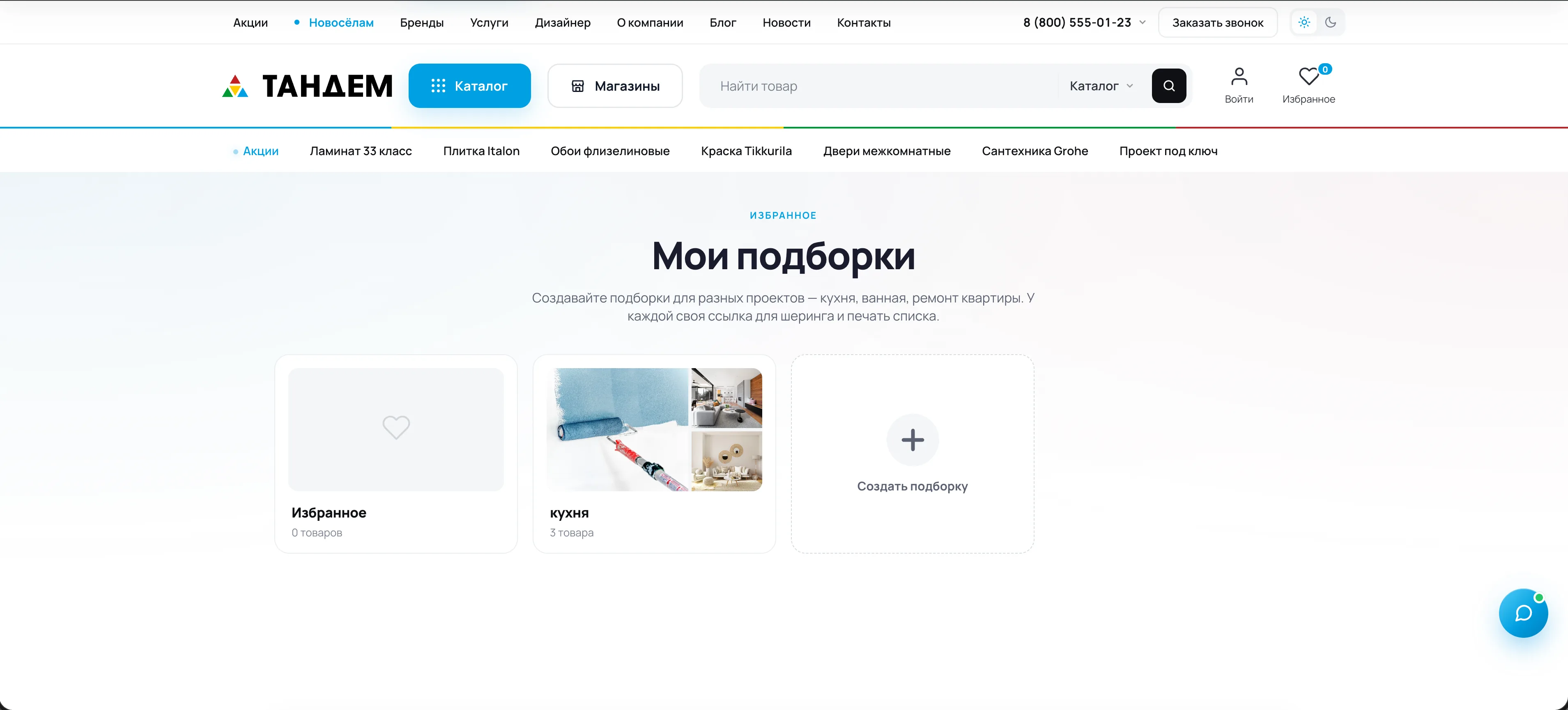
Task: Open the Магазины button
Action: click(x=615, y=86)
